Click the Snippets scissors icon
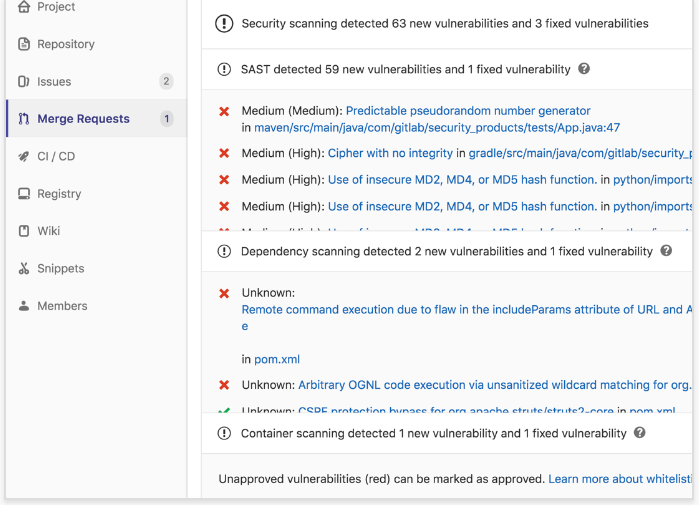Screen dimensions: 699x505 tap(24, 268)
